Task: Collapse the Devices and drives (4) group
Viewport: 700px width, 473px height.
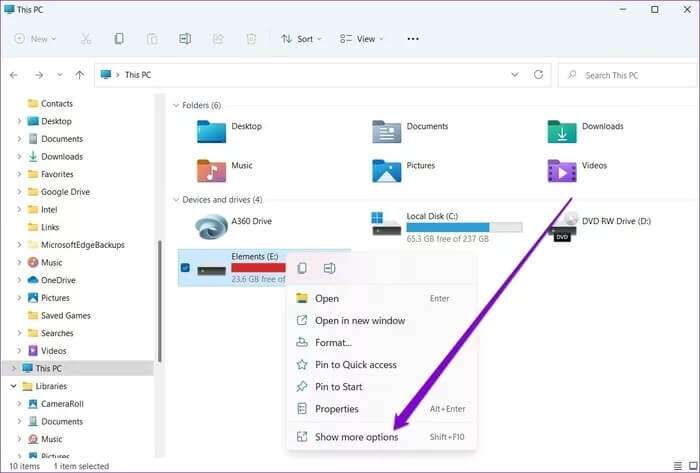Action: coord(176,199)
